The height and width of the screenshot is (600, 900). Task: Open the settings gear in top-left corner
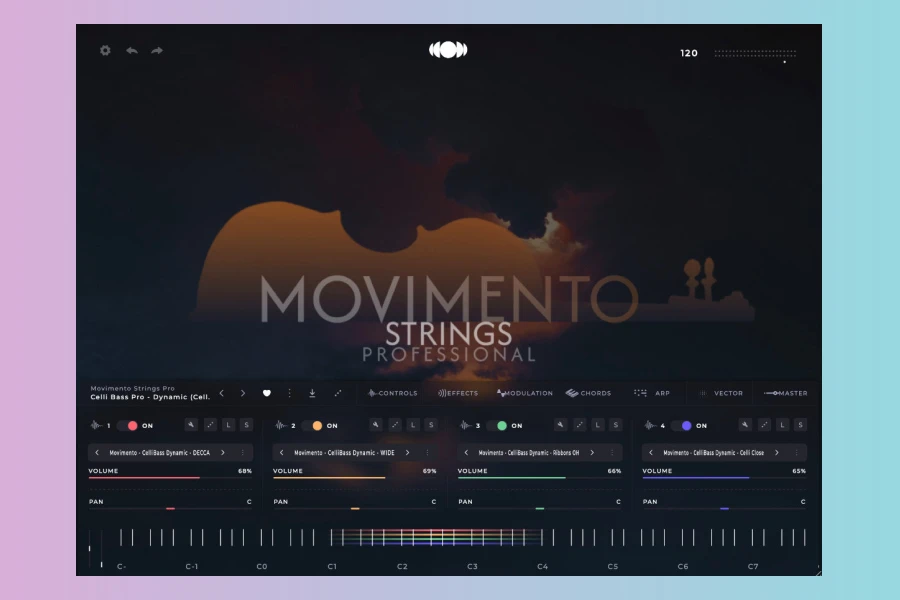[105, 50]
